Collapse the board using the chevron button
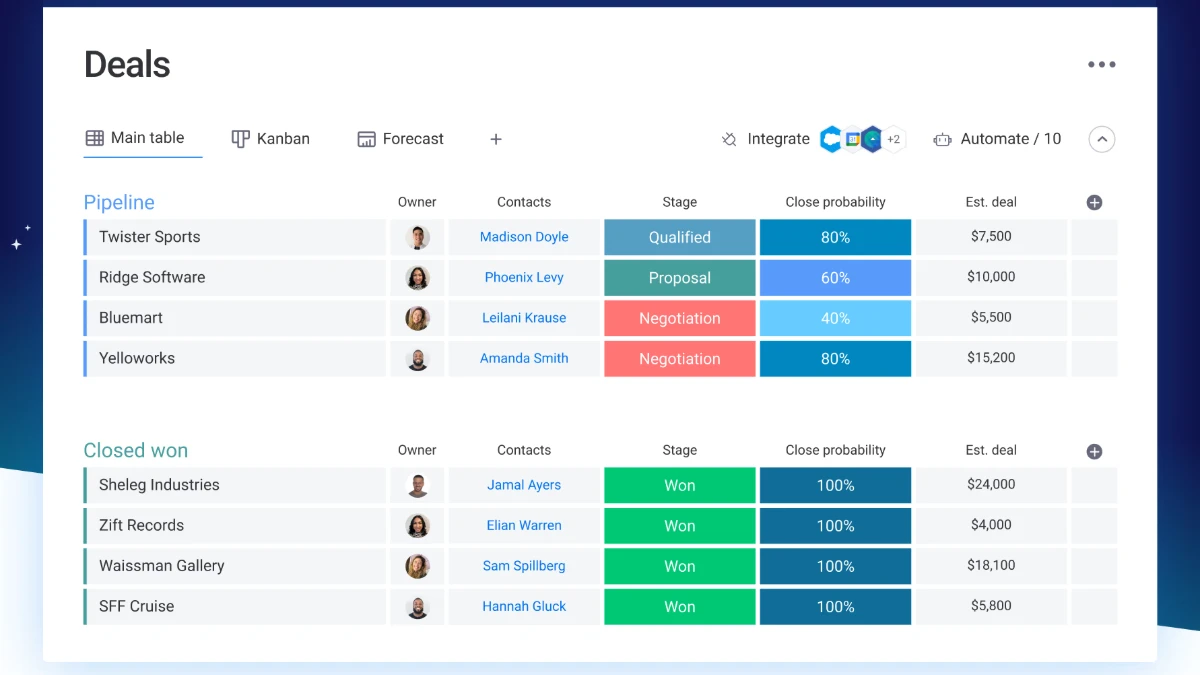Screen dimensions: 1200x675 click(1102, 139)
